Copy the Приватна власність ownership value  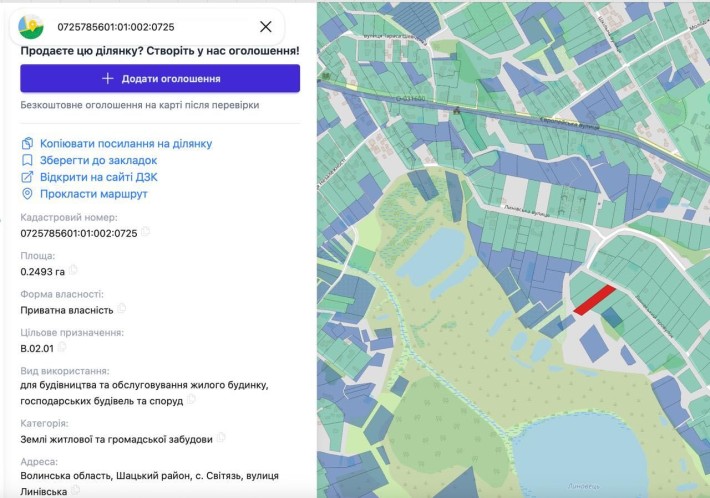click(121, 308)
